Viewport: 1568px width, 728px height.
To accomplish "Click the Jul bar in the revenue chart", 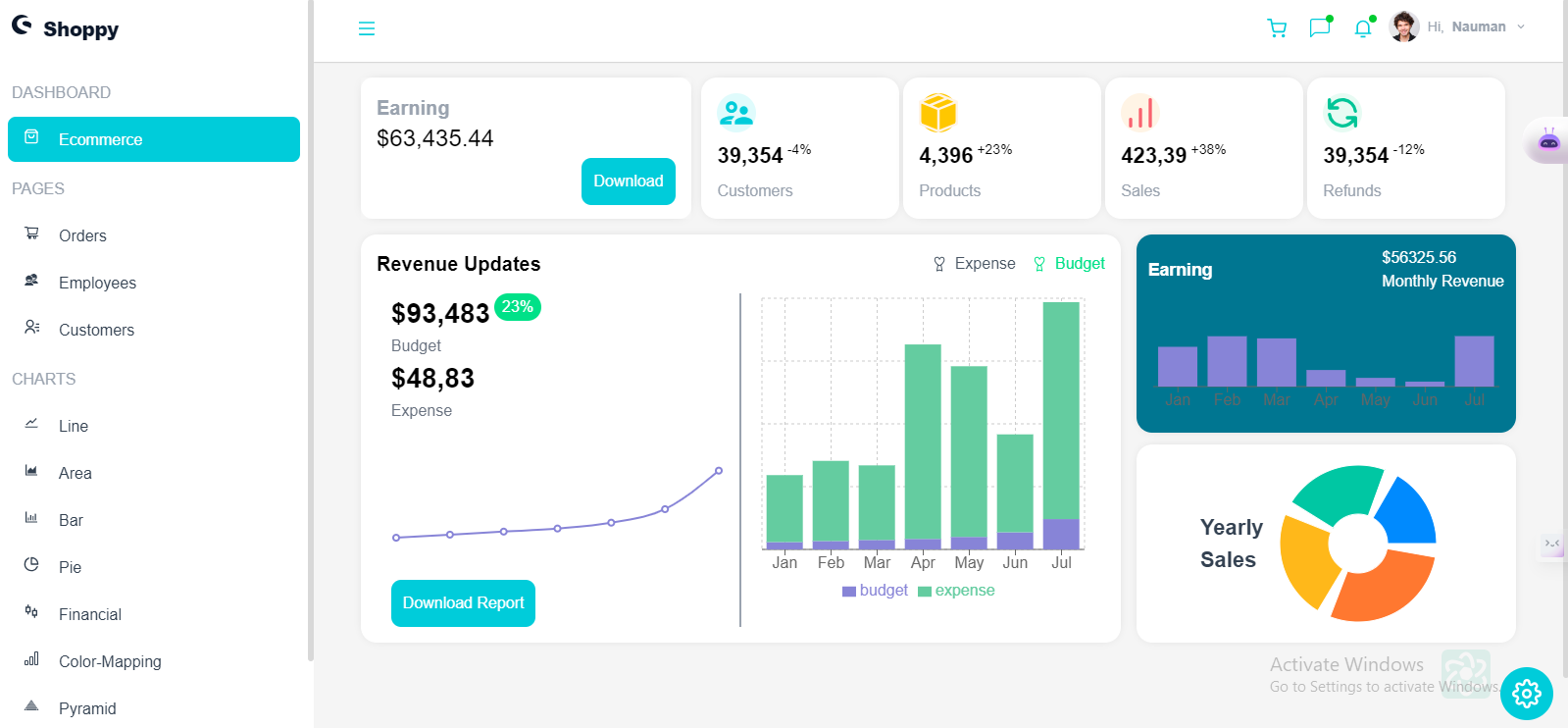I will (1061, 412).
